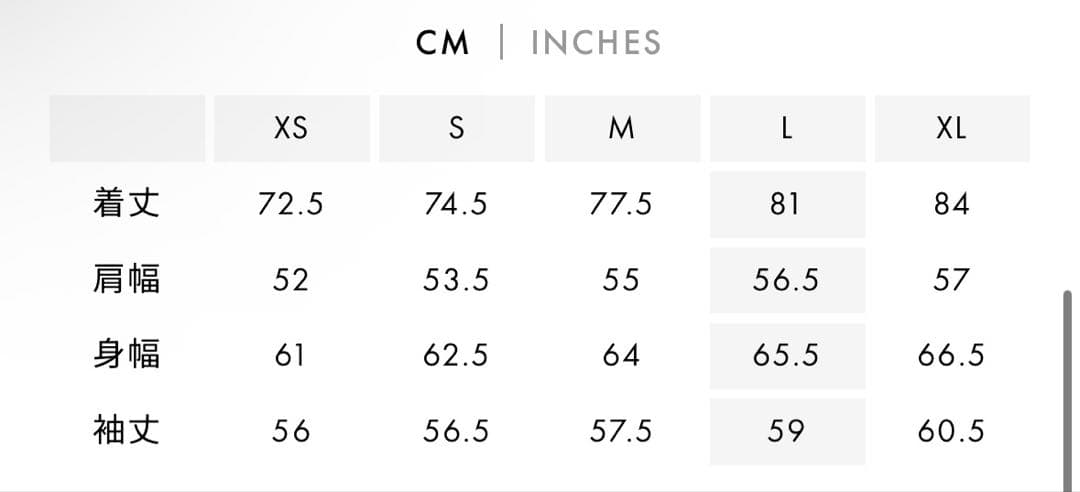Viewport: 1080px width, 492px height.
Task: Click the 肩幅 row label
Action: pyautogui.click(x=126, y=279)
